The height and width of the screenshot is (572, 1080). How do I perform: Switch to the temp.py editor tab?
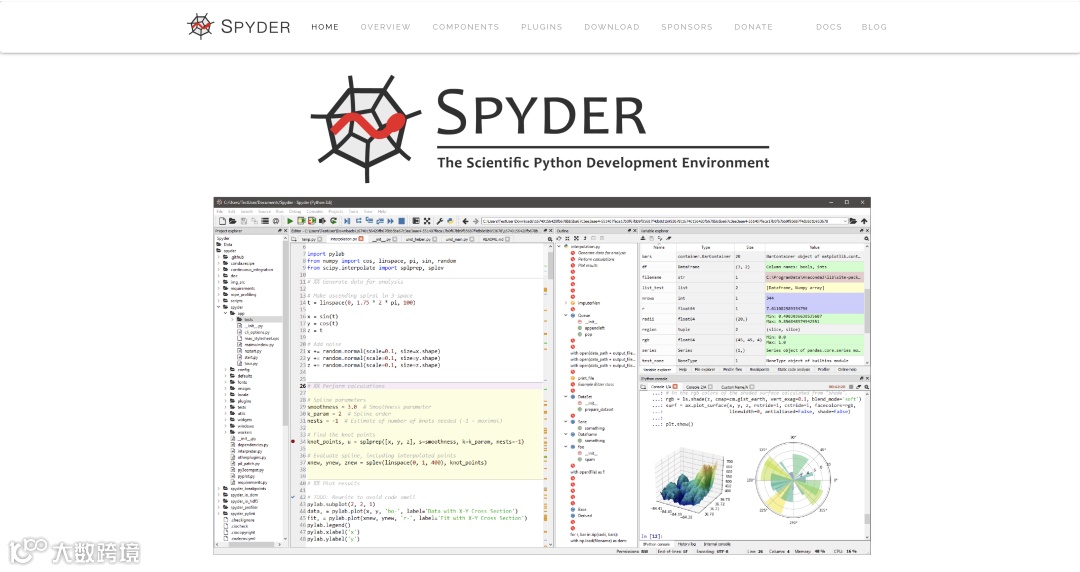coord(309,239)
